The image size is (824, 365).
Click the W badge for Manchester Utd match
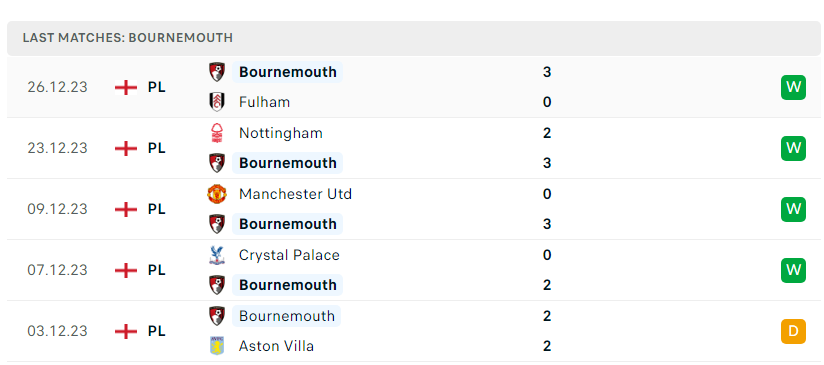(793, 209)
